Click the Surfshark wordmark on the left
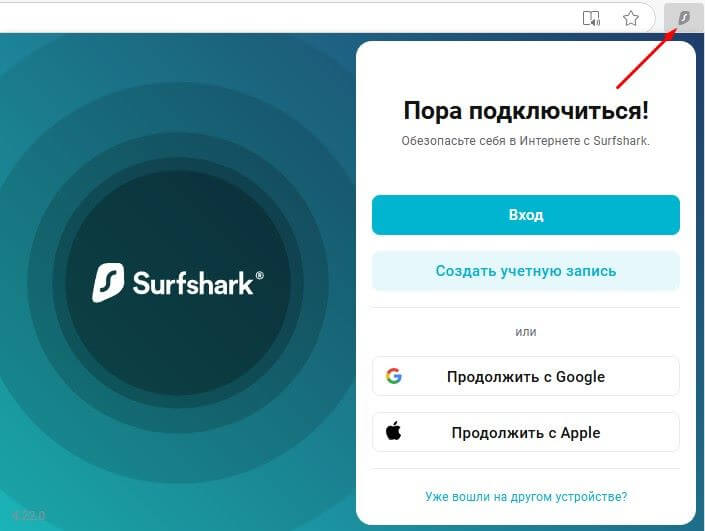 point(193,283)
